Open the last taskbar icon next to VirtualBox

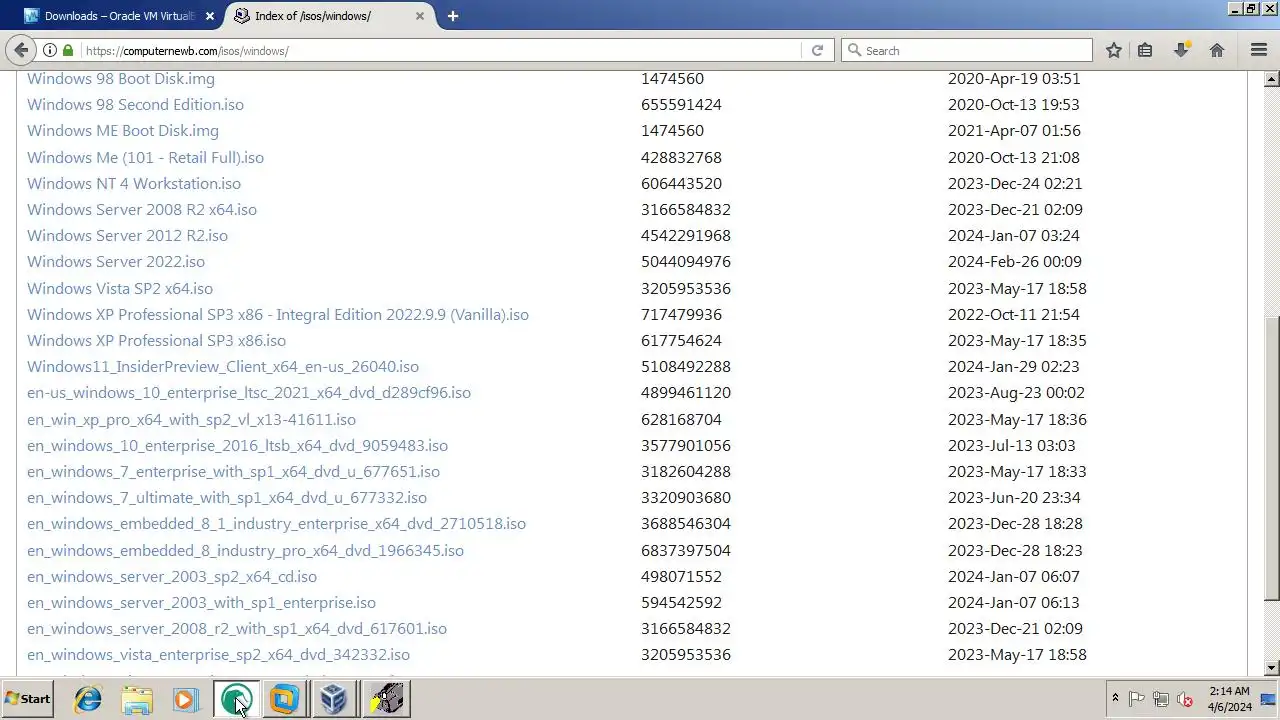click(x=385, y=699)
